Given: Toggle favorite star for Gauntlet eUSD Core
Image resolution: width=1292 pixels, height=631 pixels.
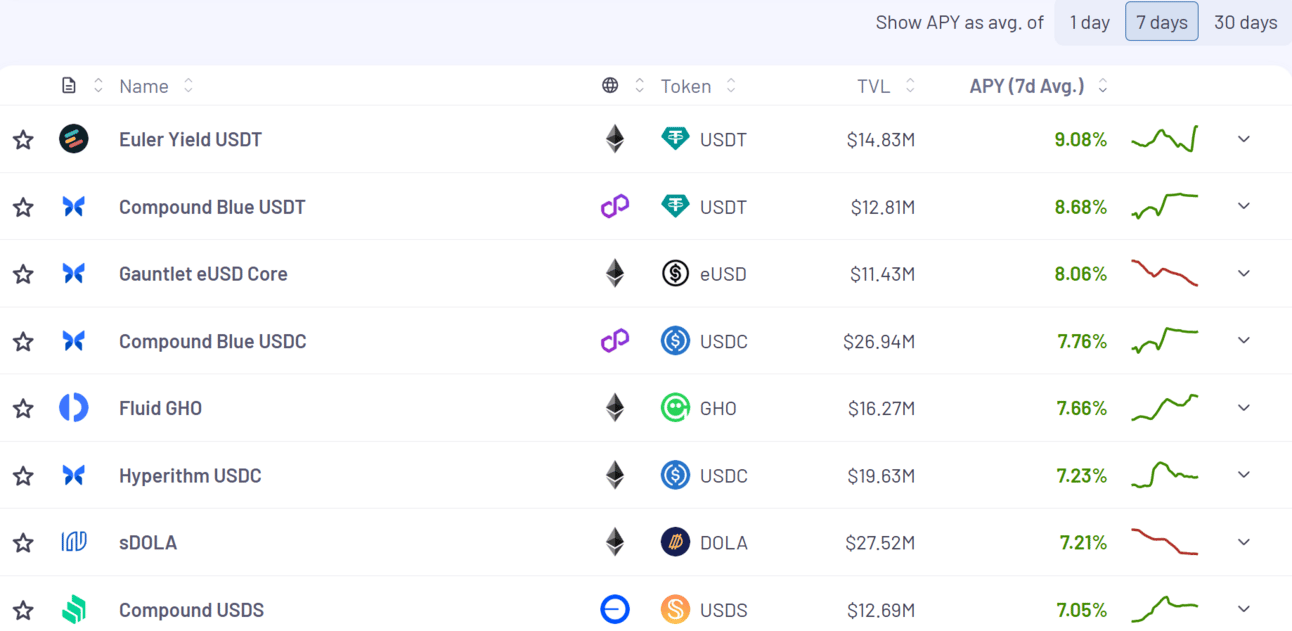Looking at the screenshot, I should point(23,274).
